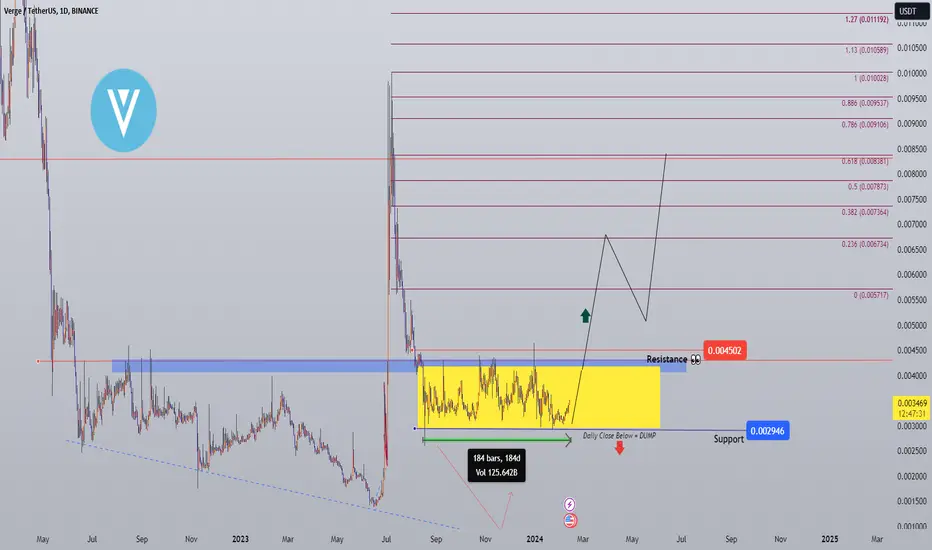Click 0.001500 on the price scale

pos(912,501)
